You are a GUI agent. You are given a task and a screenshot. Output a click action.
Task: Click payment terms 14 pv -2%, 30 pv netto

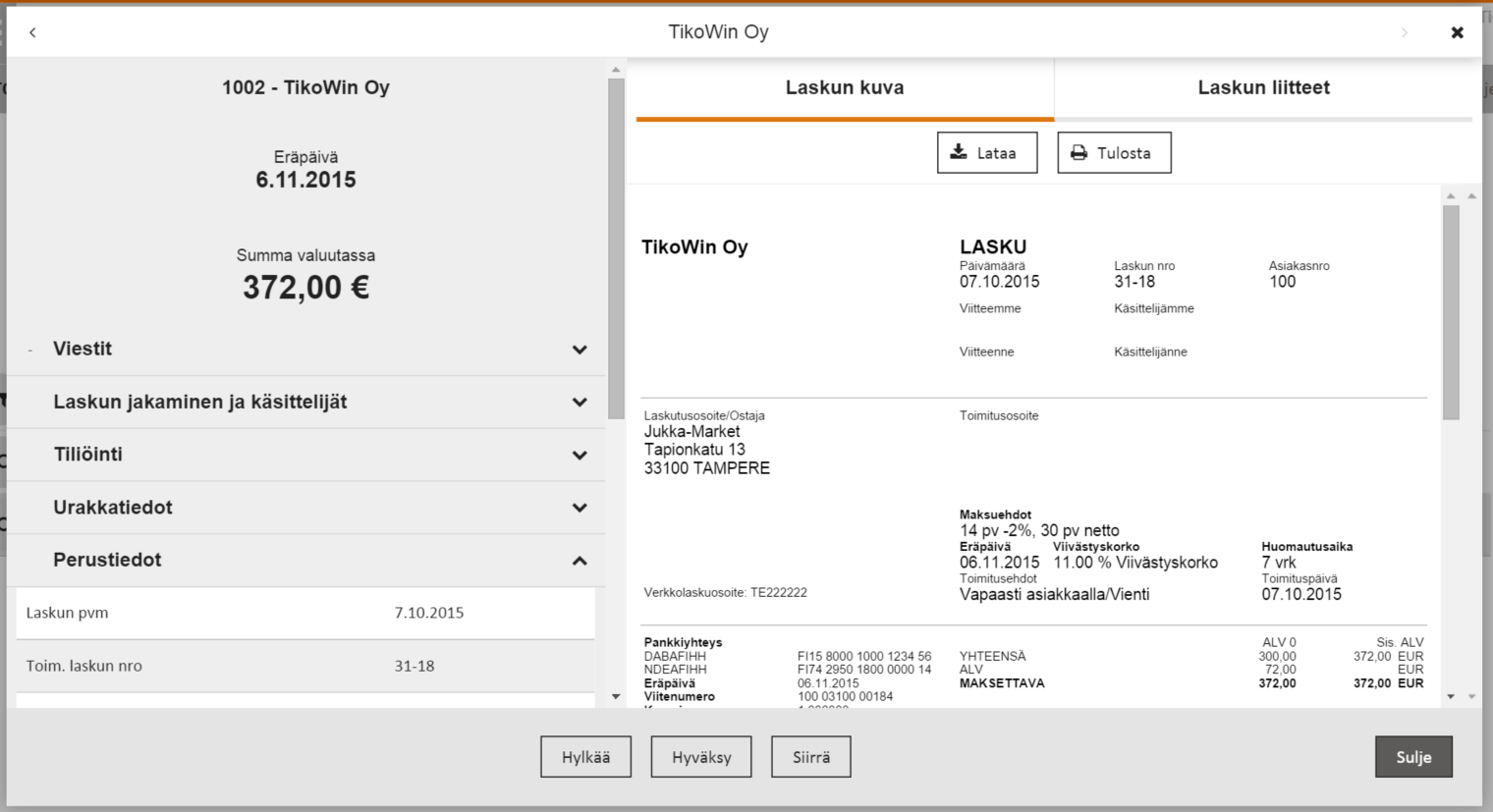(x=1039, y=530)
